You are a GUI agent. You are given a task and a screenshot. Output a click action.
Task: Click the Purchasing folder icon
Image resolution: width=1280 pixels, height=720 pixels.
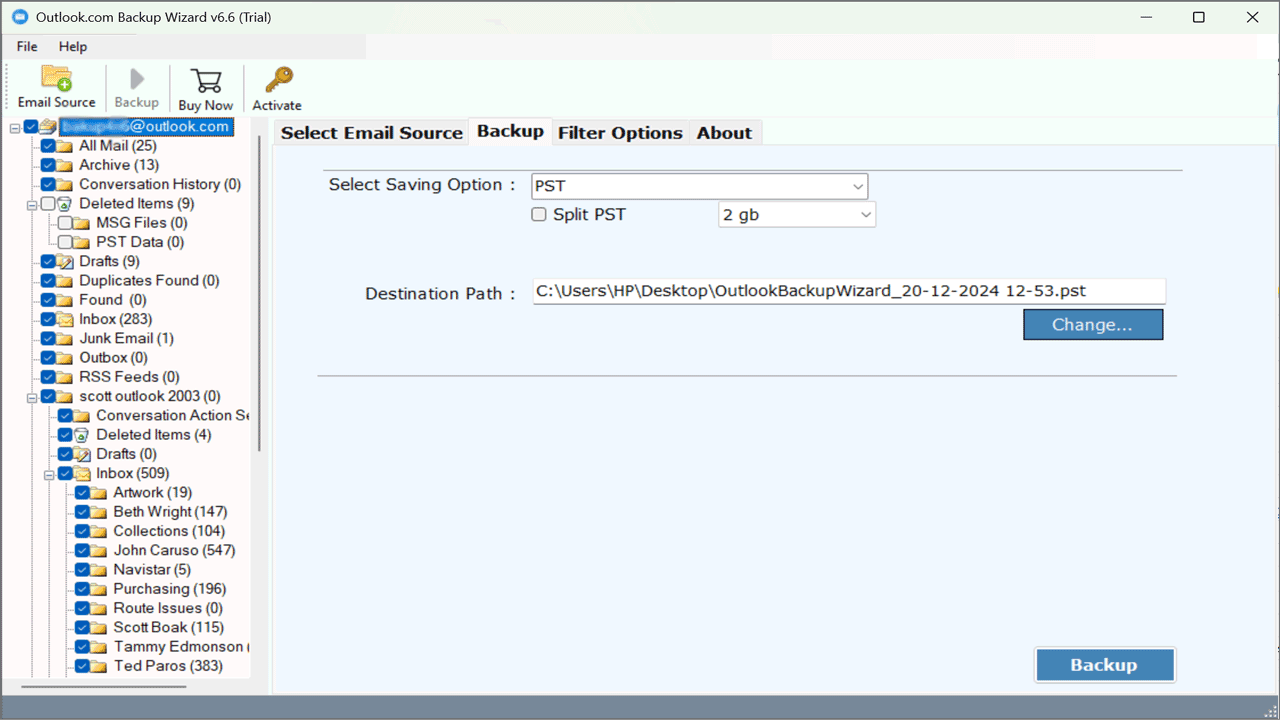point(98,589)
